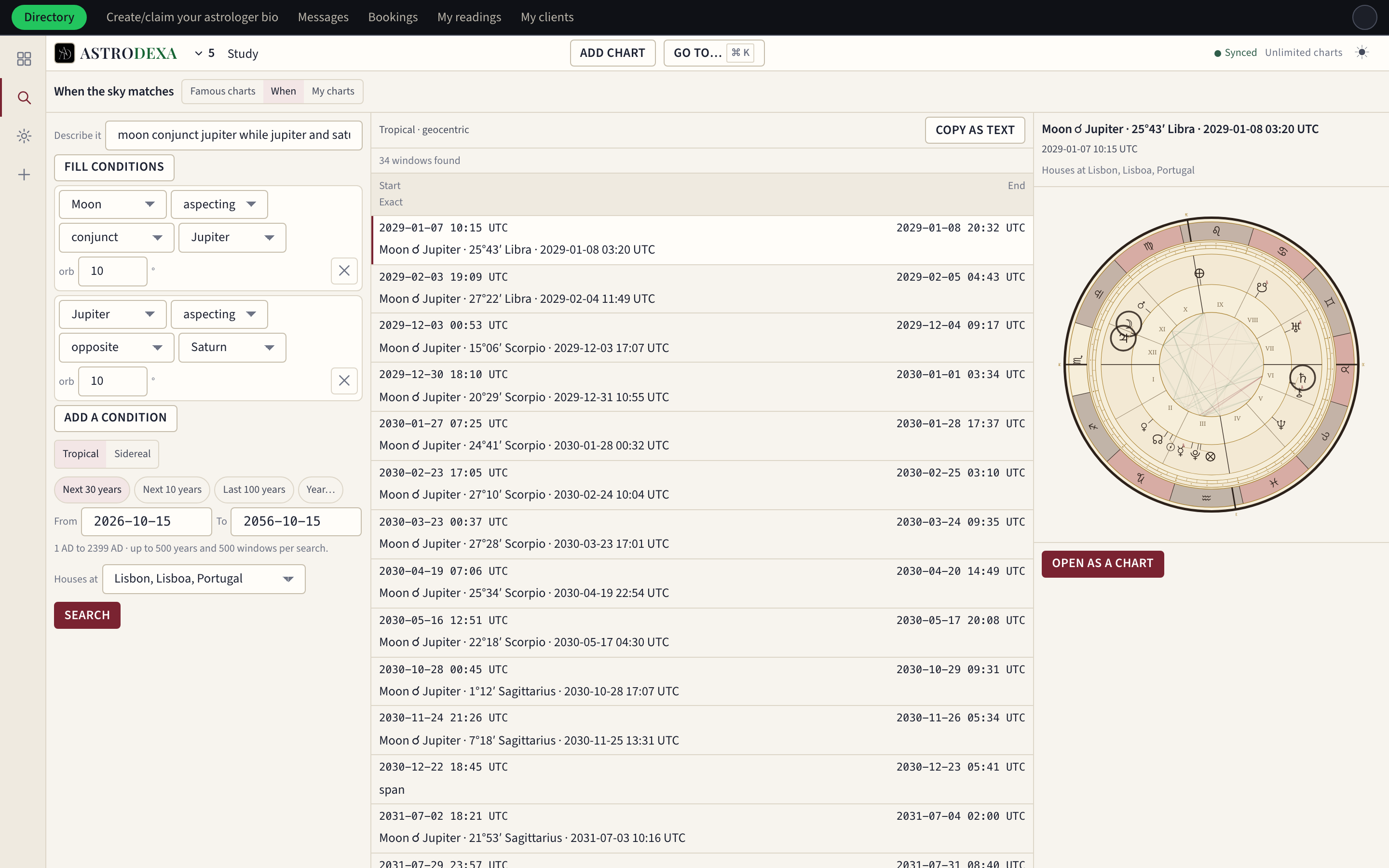
Task: Select result Moon Jupiter 15°06′ Scorpio row
Action: [x=702, y=338]
